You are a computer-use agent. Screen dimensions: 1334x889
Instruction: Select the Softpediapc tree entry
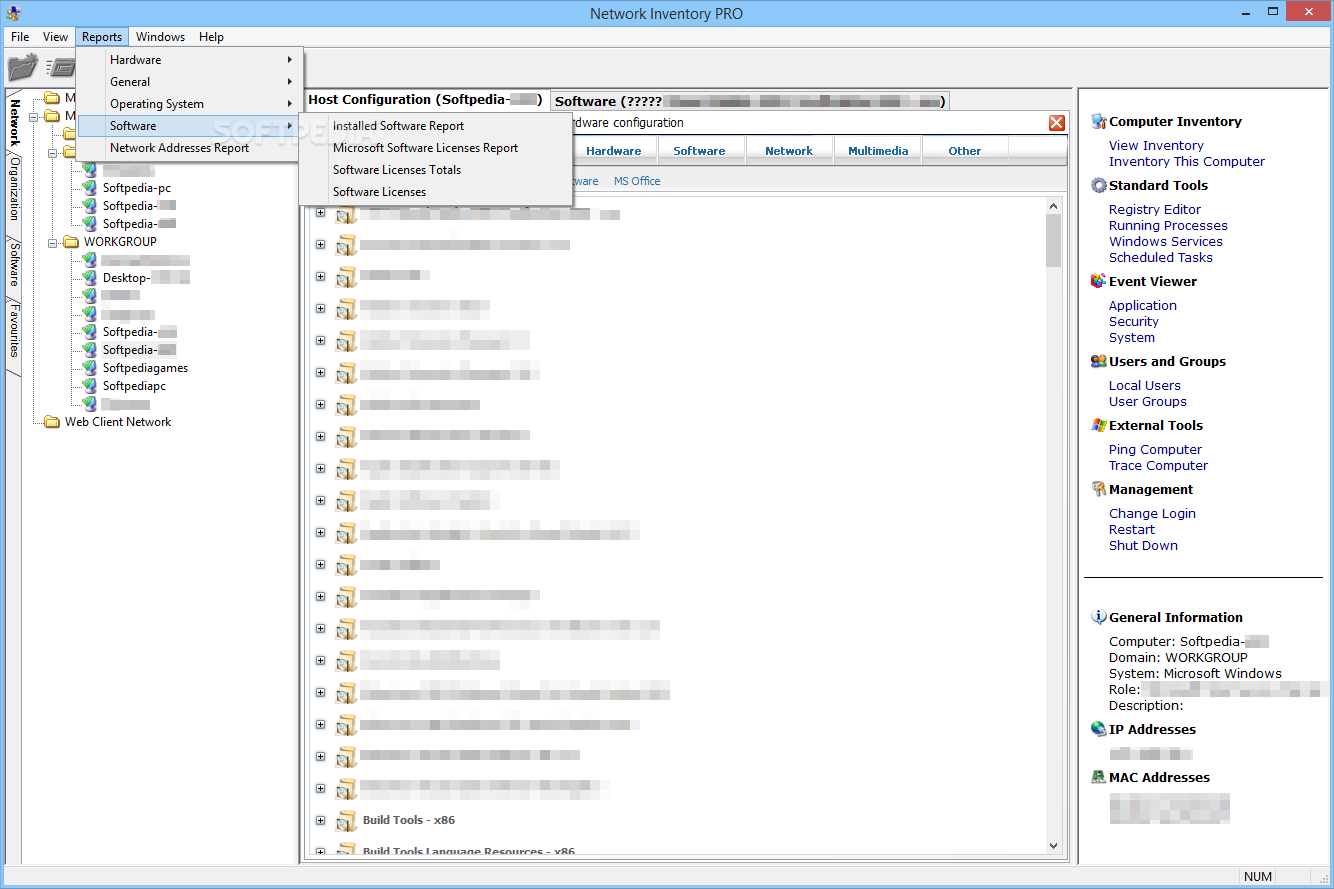[x=134, y=386]
